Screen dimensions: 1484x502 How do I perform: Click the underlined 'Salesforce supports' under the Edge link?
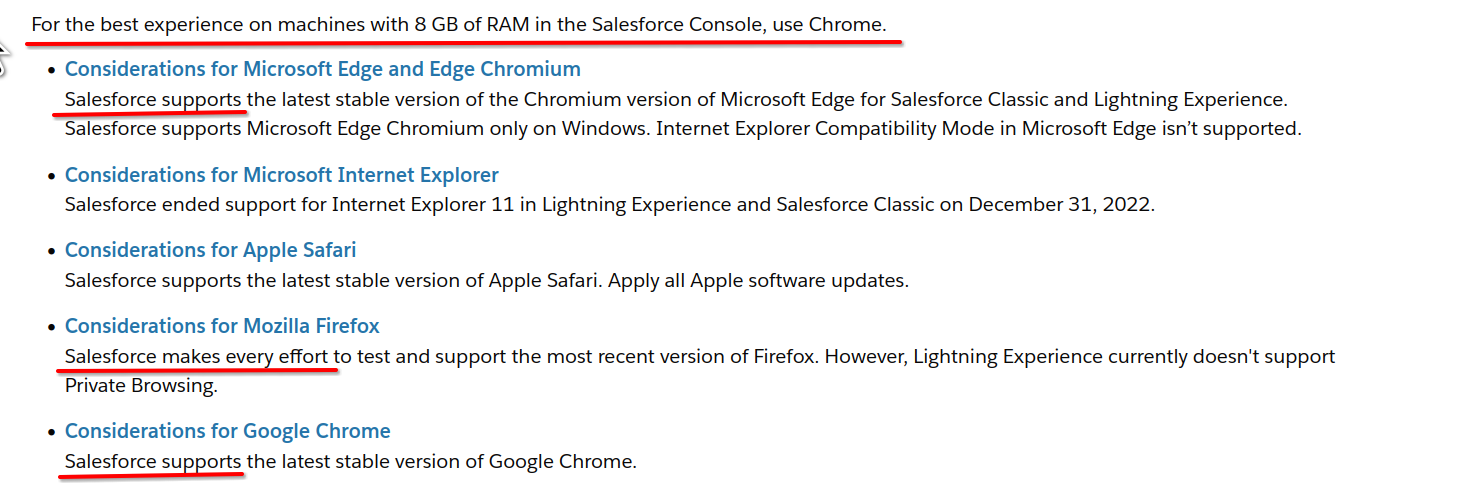point(153,100)
